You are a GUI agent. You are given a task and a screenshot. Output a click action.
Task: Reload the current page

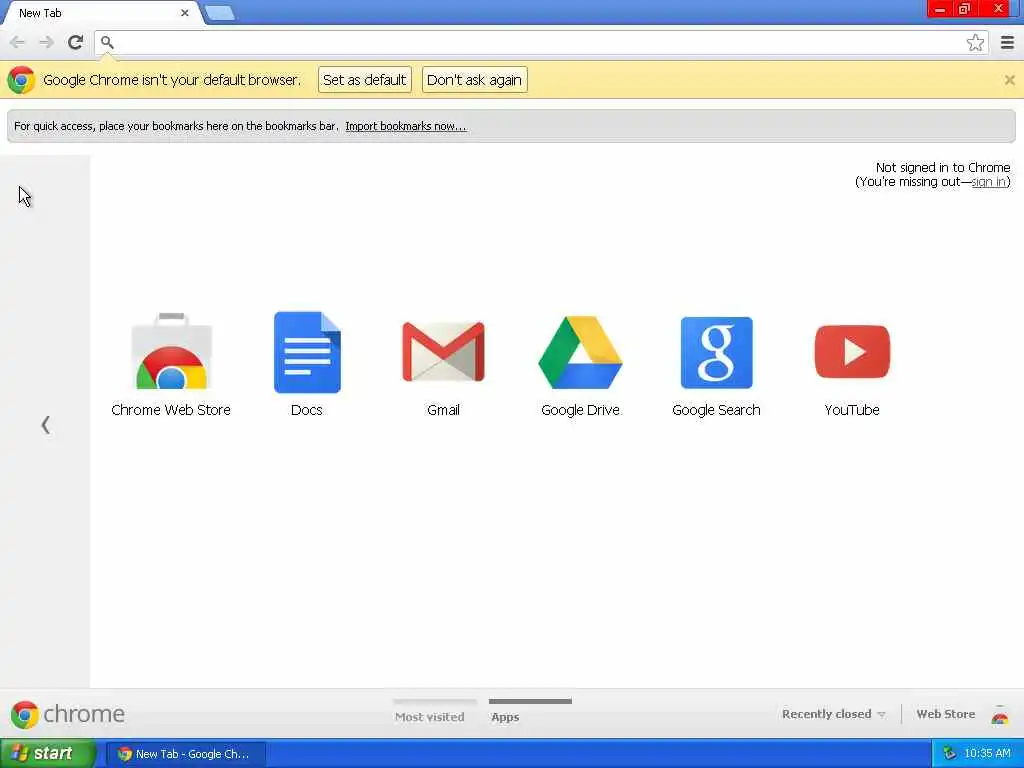75,42
